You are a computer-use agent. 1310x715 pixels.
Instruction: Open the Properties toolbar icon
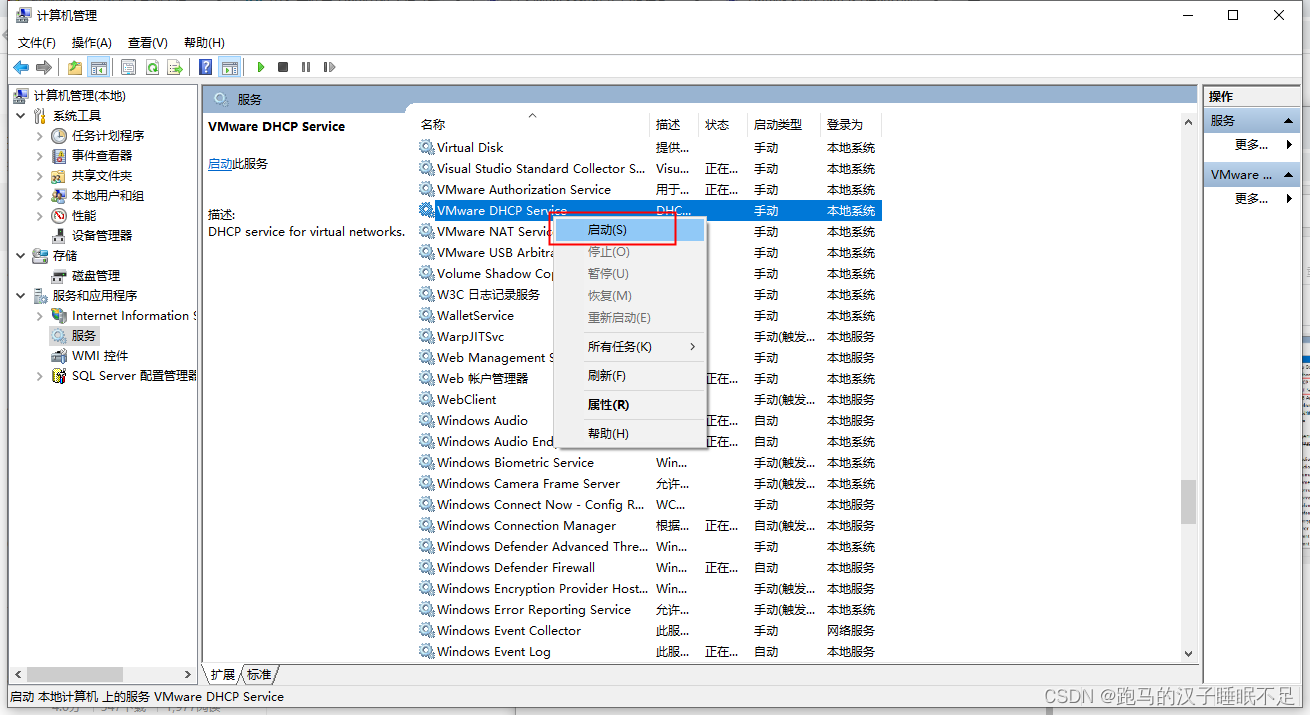point(129,67)
